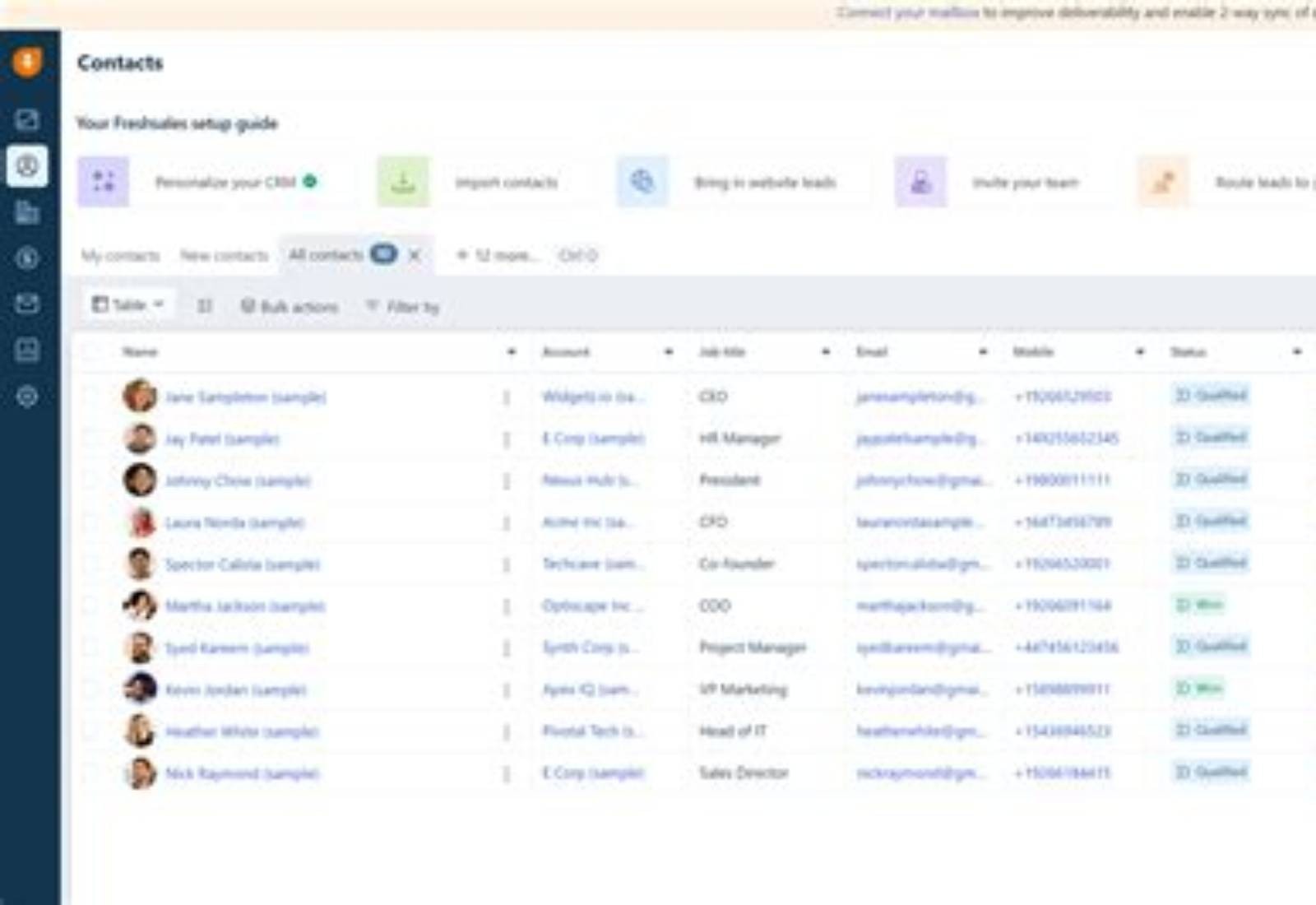
Task: Open the Table view dropdown
Action: [x=127, y=305]
